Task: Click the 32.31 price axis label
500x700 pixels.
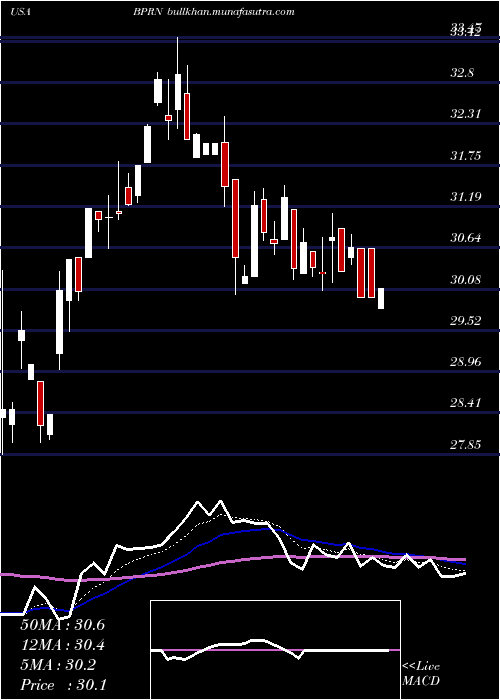Action: pyautogui.click(x=466, y=114)
